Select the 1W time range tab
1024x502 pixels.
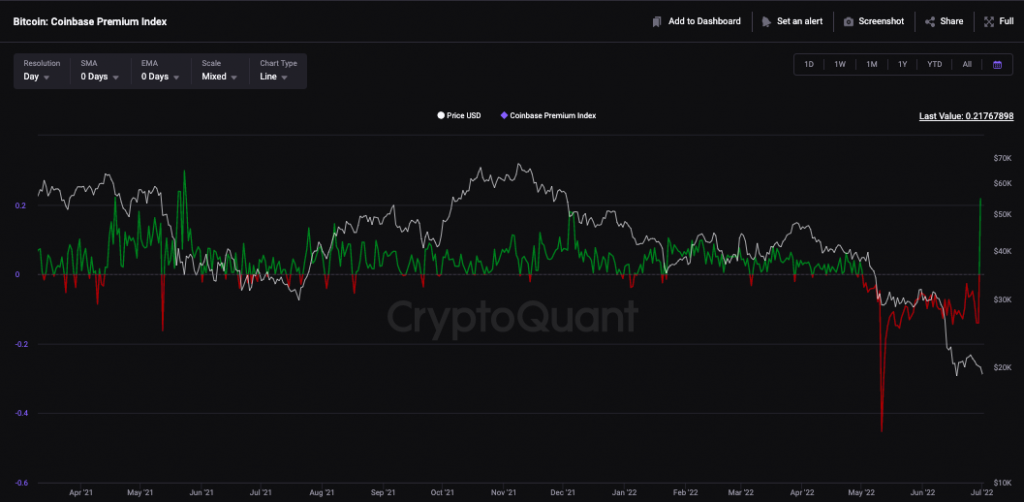click(x=840, y=65)
